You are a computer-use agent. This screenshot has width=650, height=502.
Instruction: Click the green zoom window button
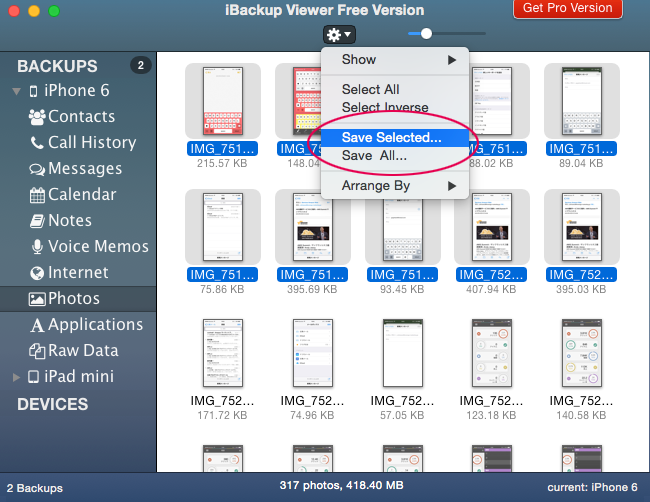54,11
